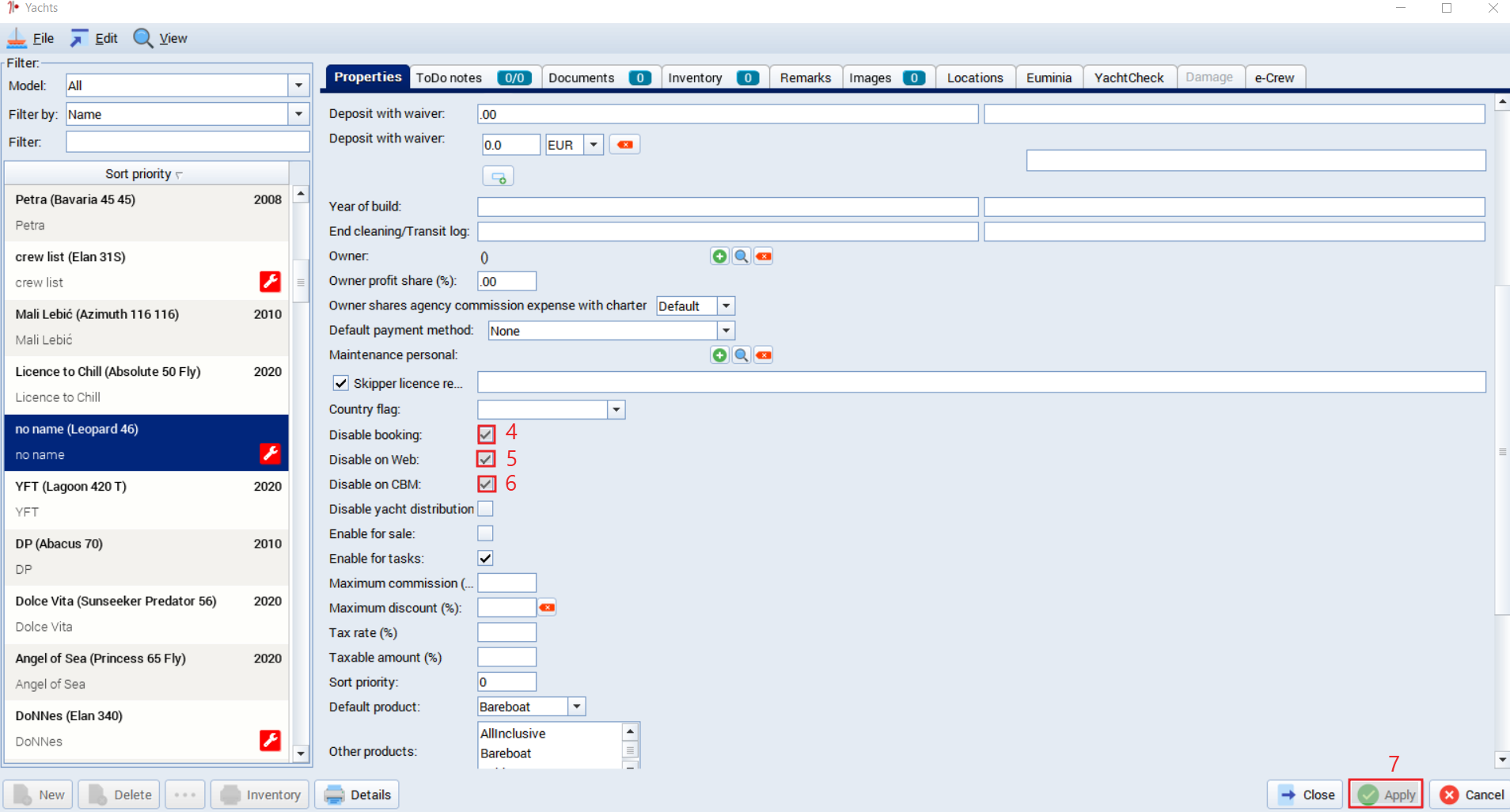Image resolution: width=1510 pixels, height=812 pixels.
Task: Clear the maximum discount value
Action: (547, 608)
